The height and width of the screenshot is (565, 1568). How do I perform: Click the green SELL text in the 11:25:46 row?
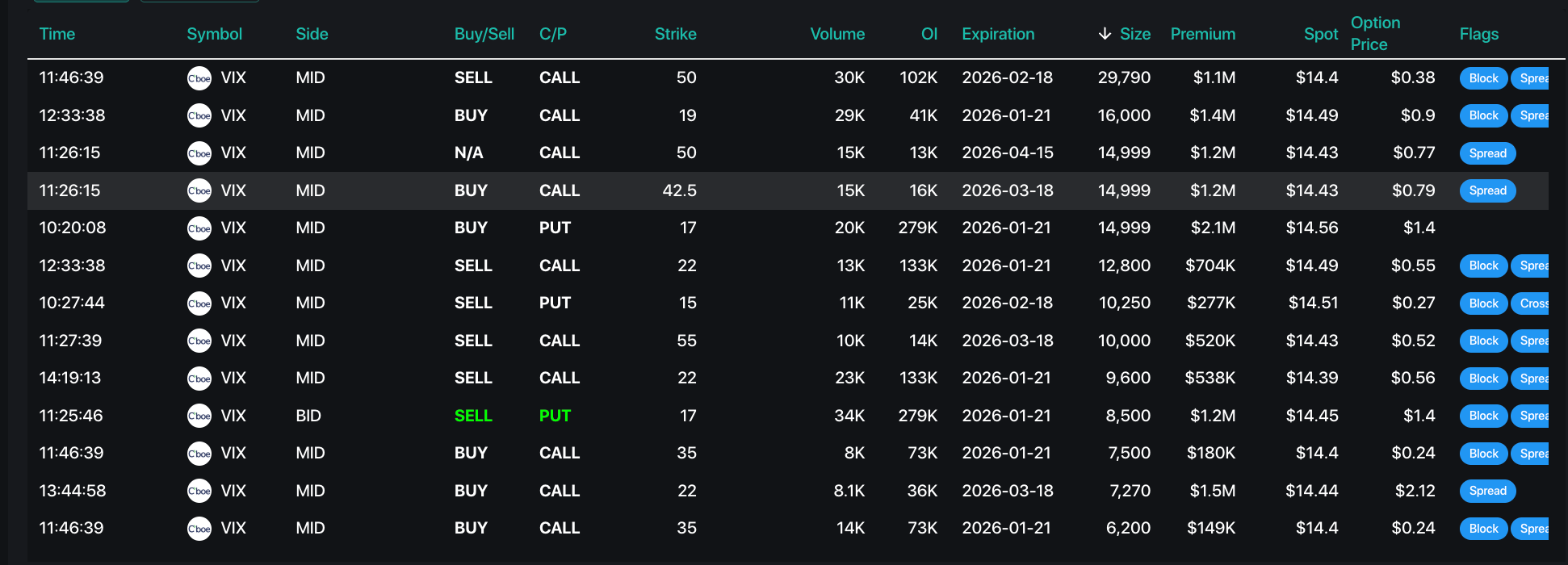tap(473, 416)
